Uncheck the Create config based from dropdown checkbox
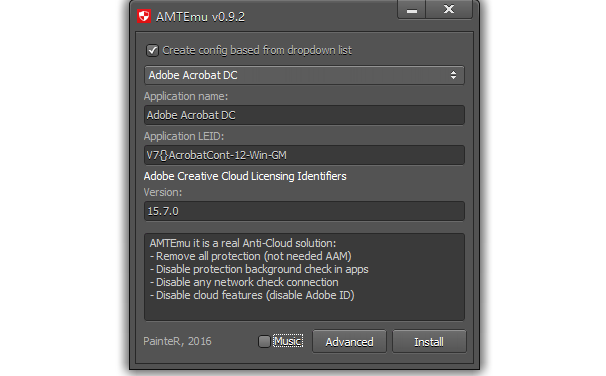The height and width of the screenshot is (376, 606). (x=152, y=50)
